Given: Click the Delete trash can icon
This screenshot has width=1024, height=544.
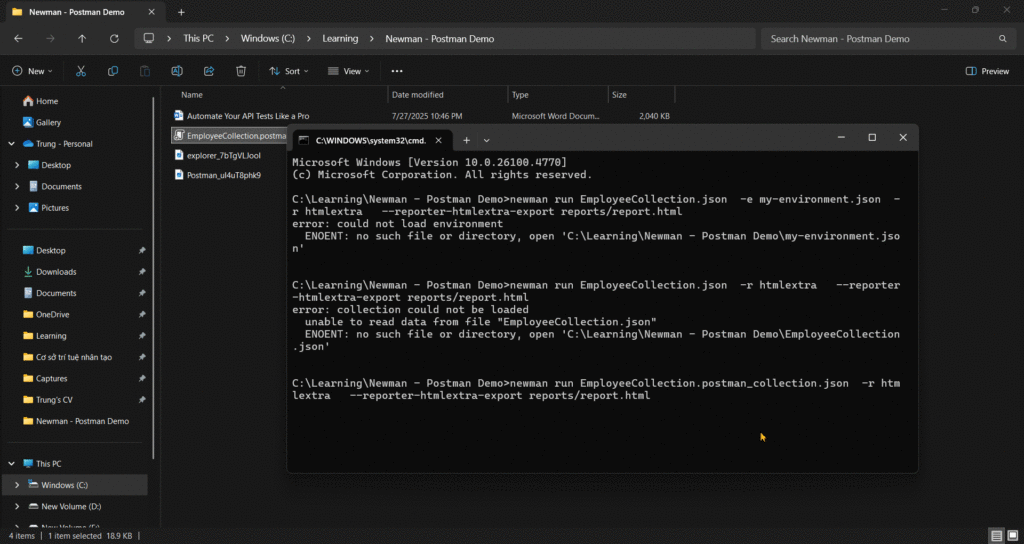Looking at the screenshot, I should click(241, 71).
